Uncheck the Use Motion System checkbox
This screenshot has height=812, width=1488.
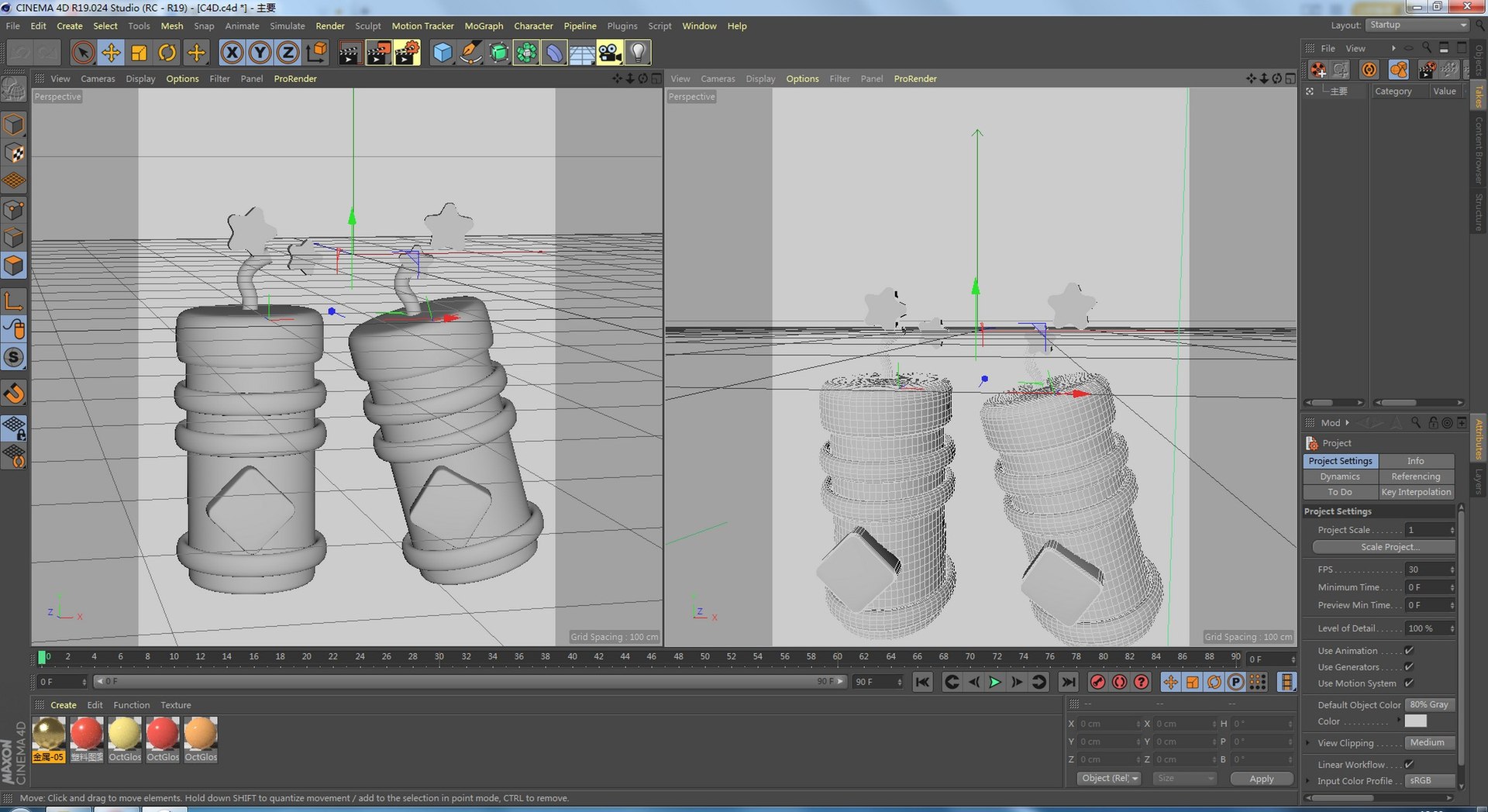[x=1409, y=683]
